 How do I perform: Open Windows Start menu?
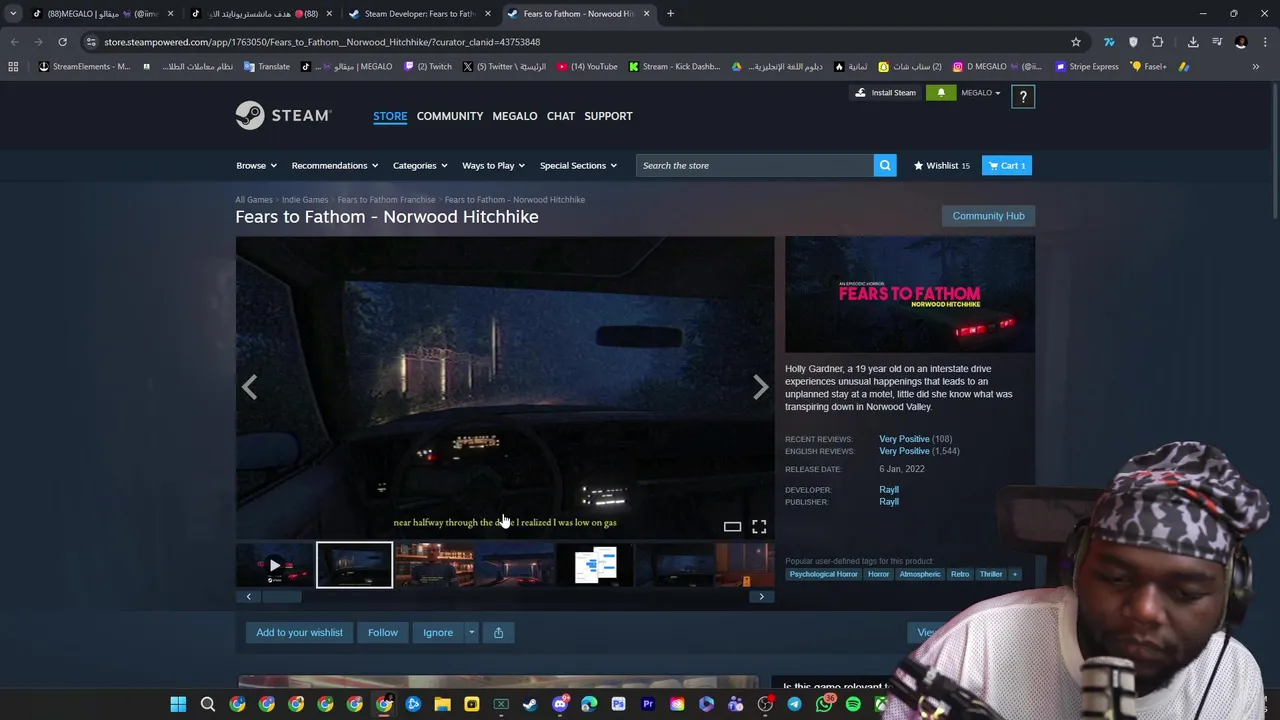(x=178, y=704)
